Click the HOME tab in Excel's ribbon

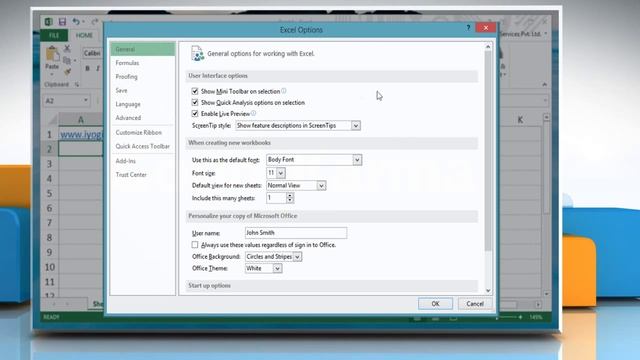[84, 36]
